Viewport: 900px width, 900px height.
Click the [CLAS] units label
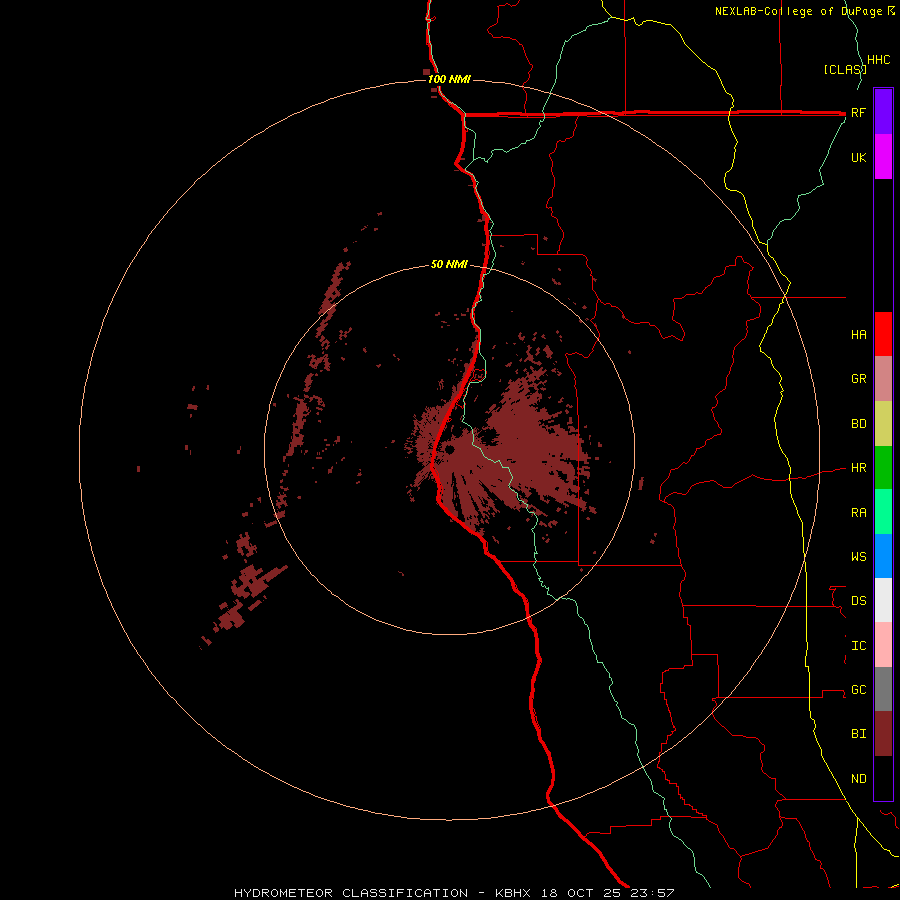[845, 69]
